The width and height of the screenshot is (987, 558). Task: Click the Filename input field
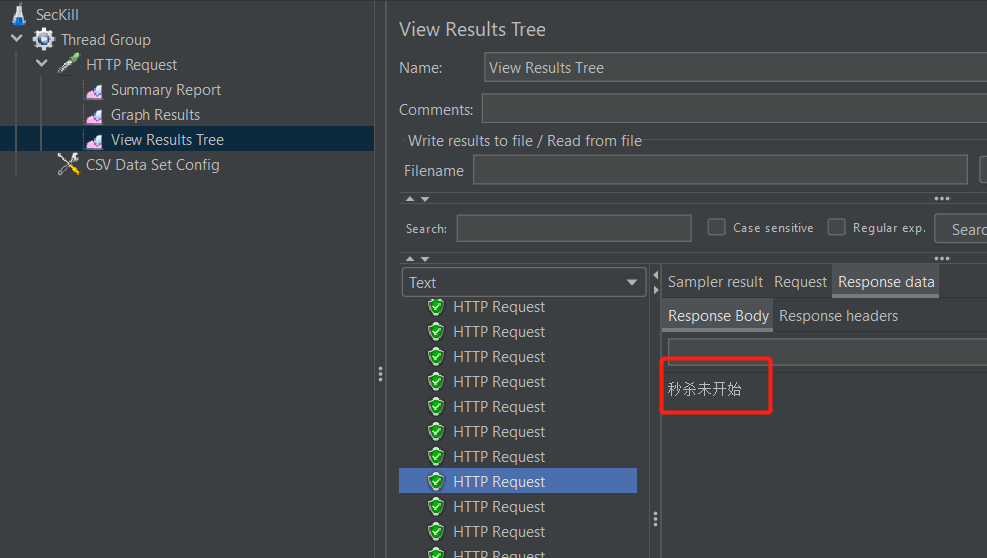point(720,170)
